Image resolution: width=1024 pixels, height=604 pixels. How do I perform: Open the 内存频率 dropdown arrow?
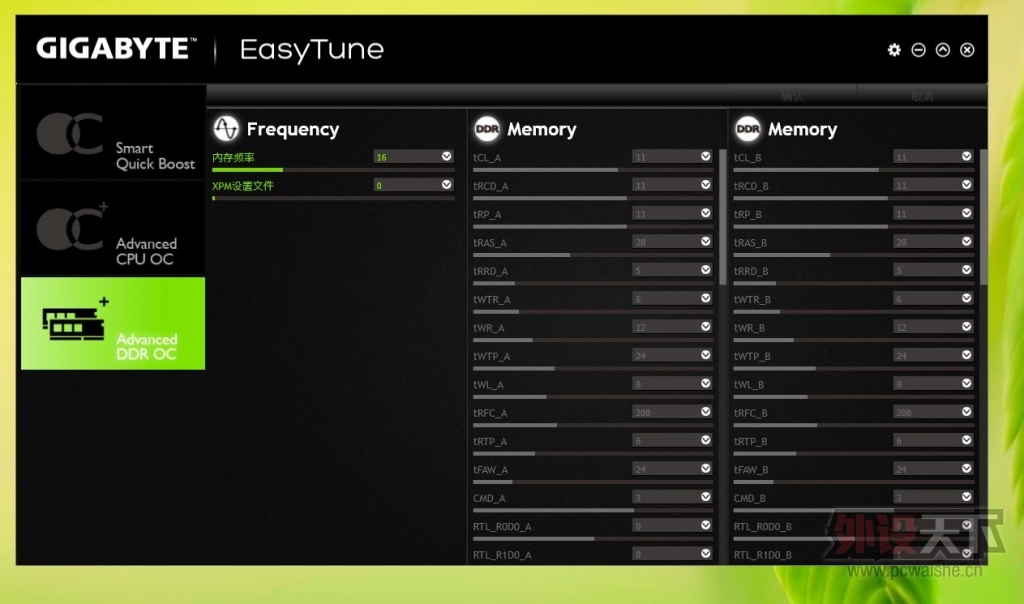coord(447,156)
